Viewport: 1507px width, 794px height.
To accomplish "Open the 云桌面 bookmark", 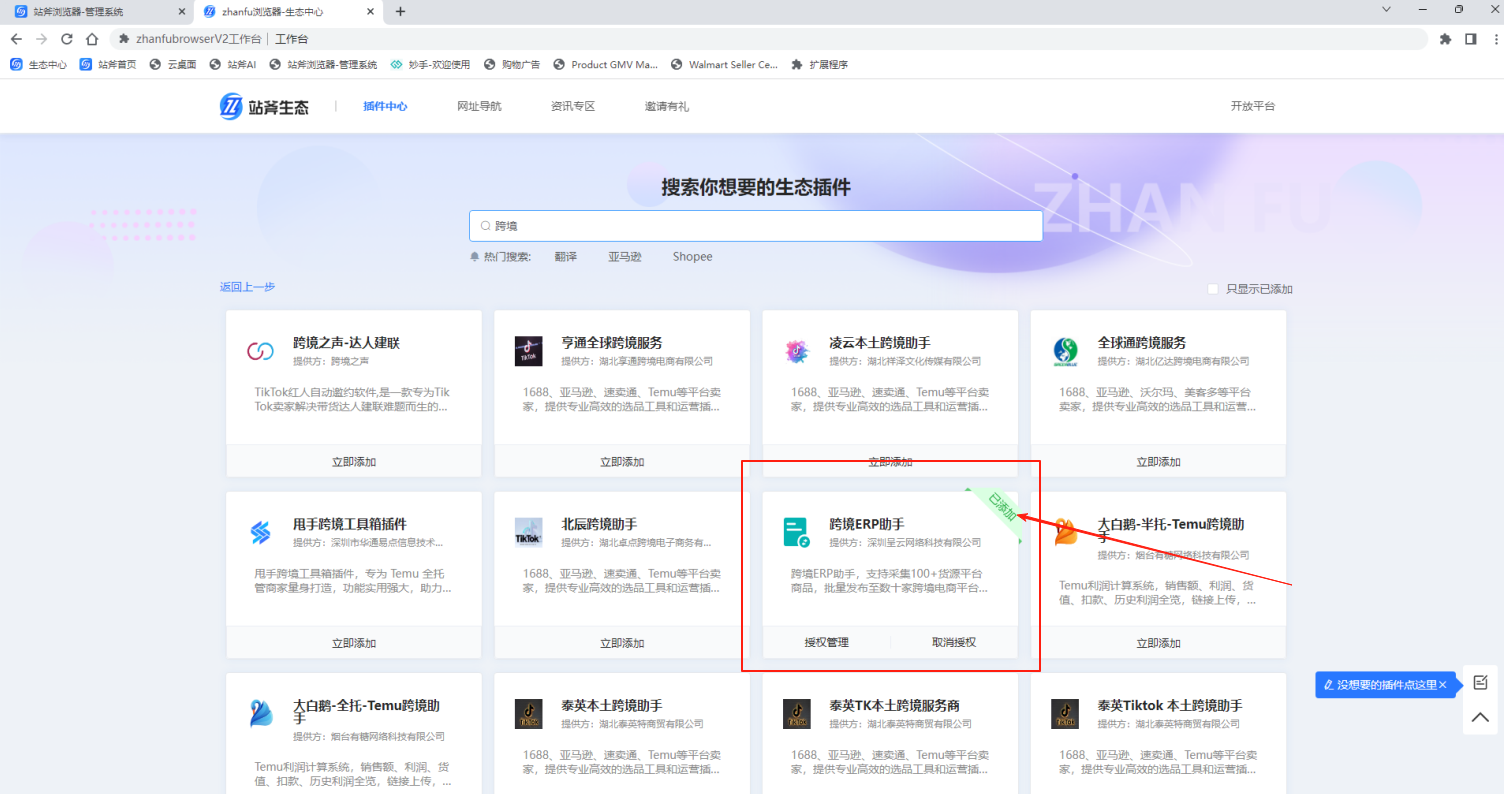I will coord(173,64).
